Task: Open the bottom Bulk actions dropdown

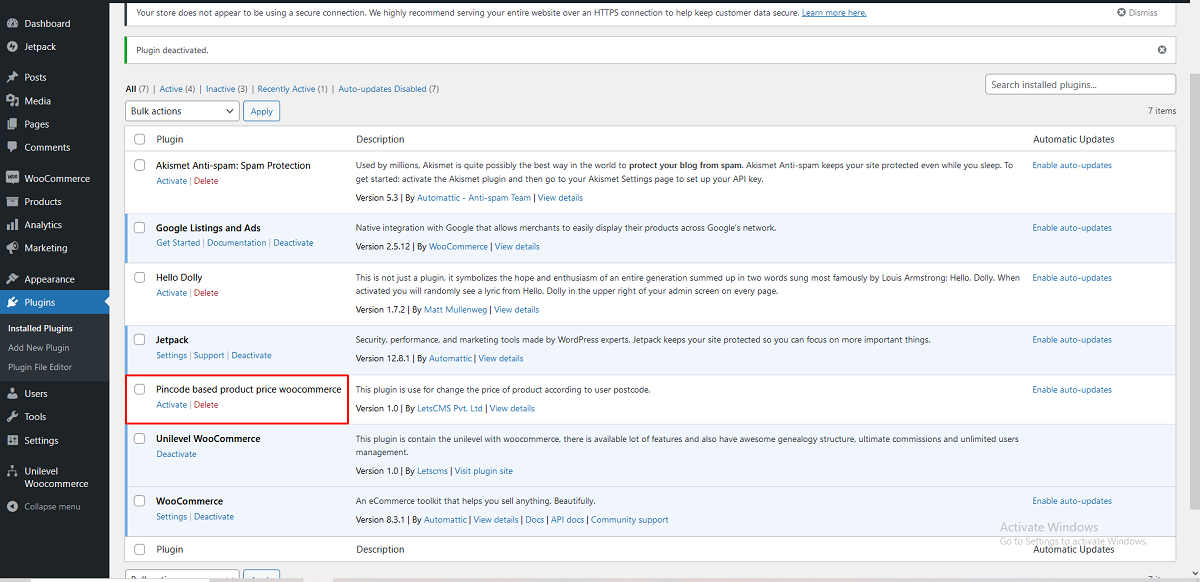Action: tap(181, 576)
